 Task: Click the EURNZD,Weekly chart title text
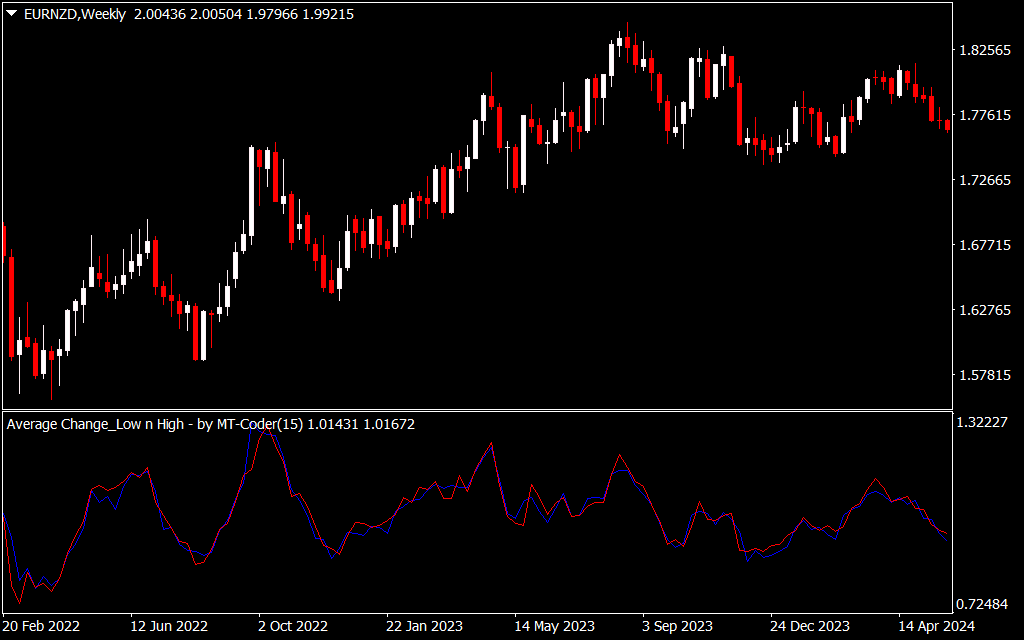click(x=74, y=14)
